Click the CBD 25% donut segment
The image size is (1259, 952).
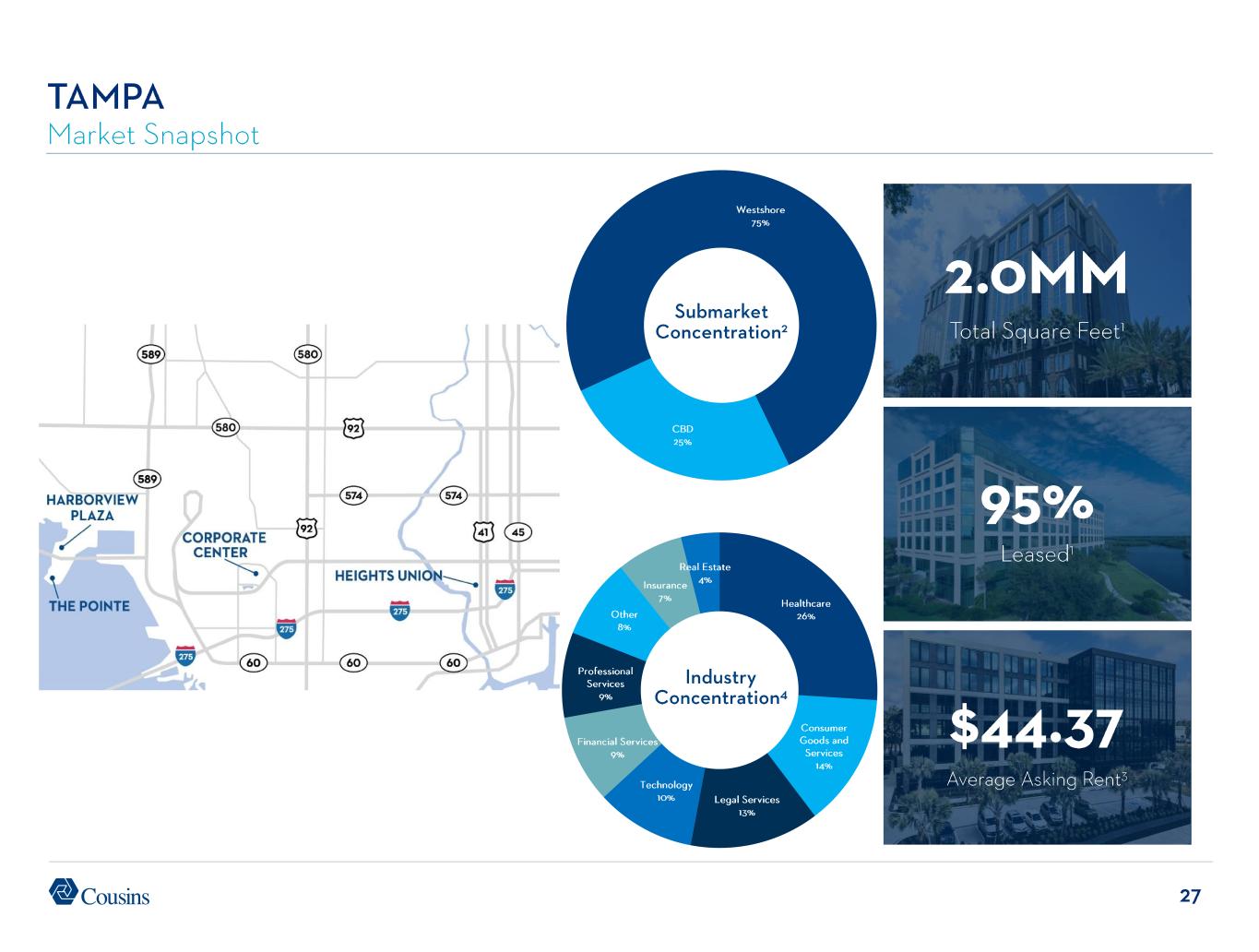[x=683, y=435]
